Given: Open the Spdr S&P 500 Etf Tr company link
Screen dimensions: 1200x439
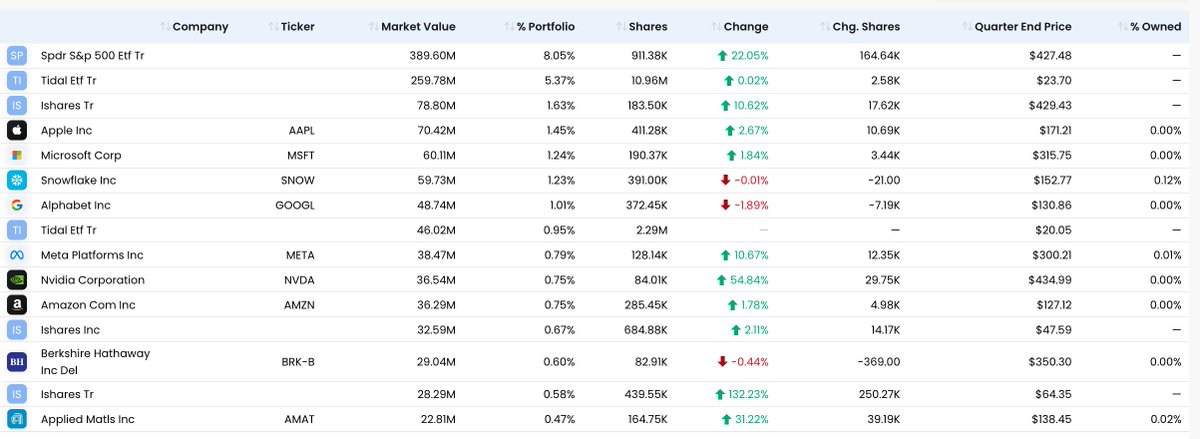Looking at the screenshot, I should [x=92, y=56].
